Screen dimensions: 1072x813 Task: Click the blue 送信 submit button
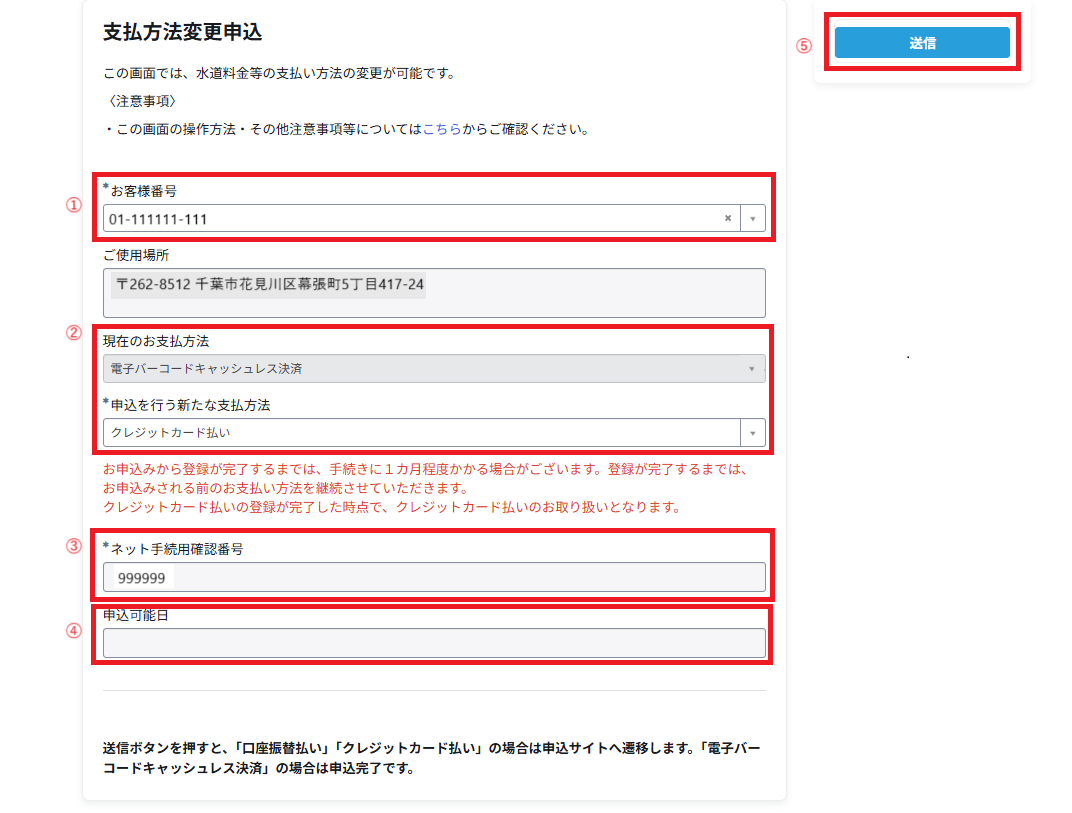(x=921, y=43)
